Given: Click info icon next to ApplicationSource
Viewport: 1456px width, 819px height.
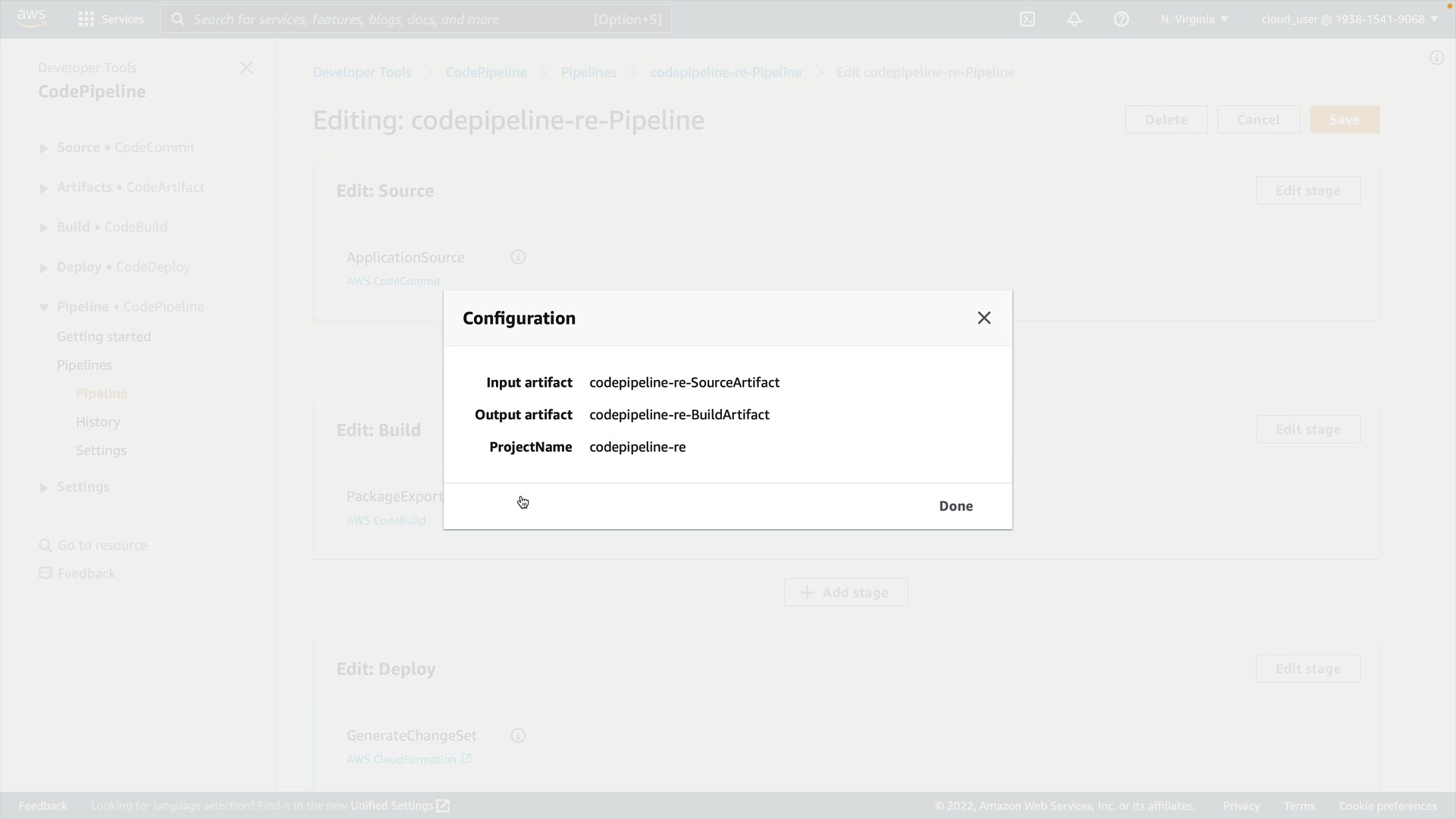Looking at the screenshot, I should [x=518, y=258].
